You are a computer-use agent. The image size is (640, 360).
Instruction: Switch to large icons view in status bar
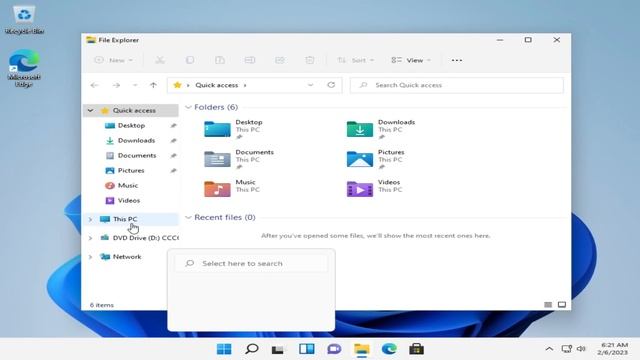(562, 304)
